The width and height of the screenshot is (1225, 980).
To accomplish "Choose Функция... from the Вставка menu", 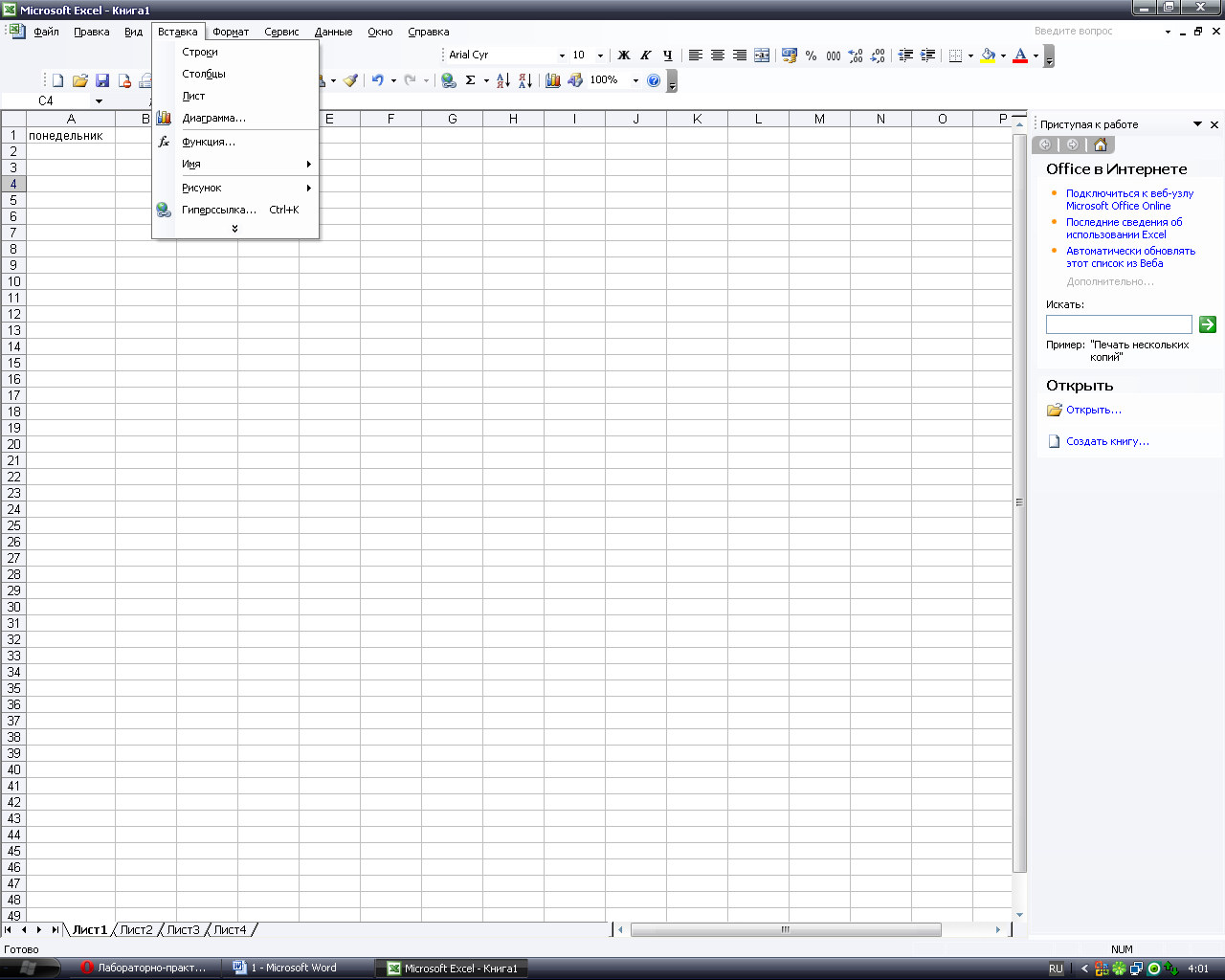I will tap(235, 142).
